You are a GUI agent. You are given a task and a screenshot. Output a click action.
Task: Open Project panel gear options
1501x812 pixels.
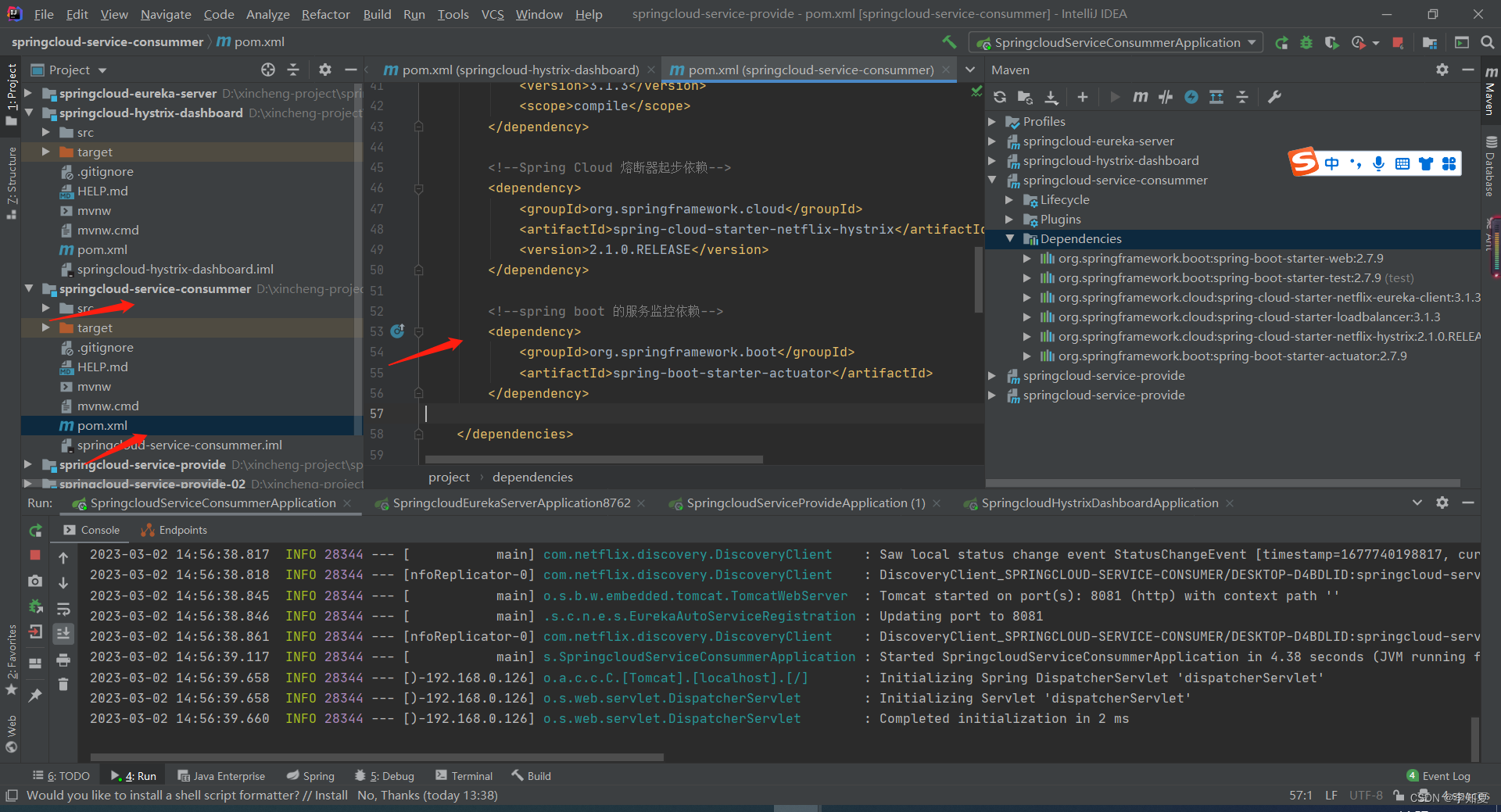325,70
